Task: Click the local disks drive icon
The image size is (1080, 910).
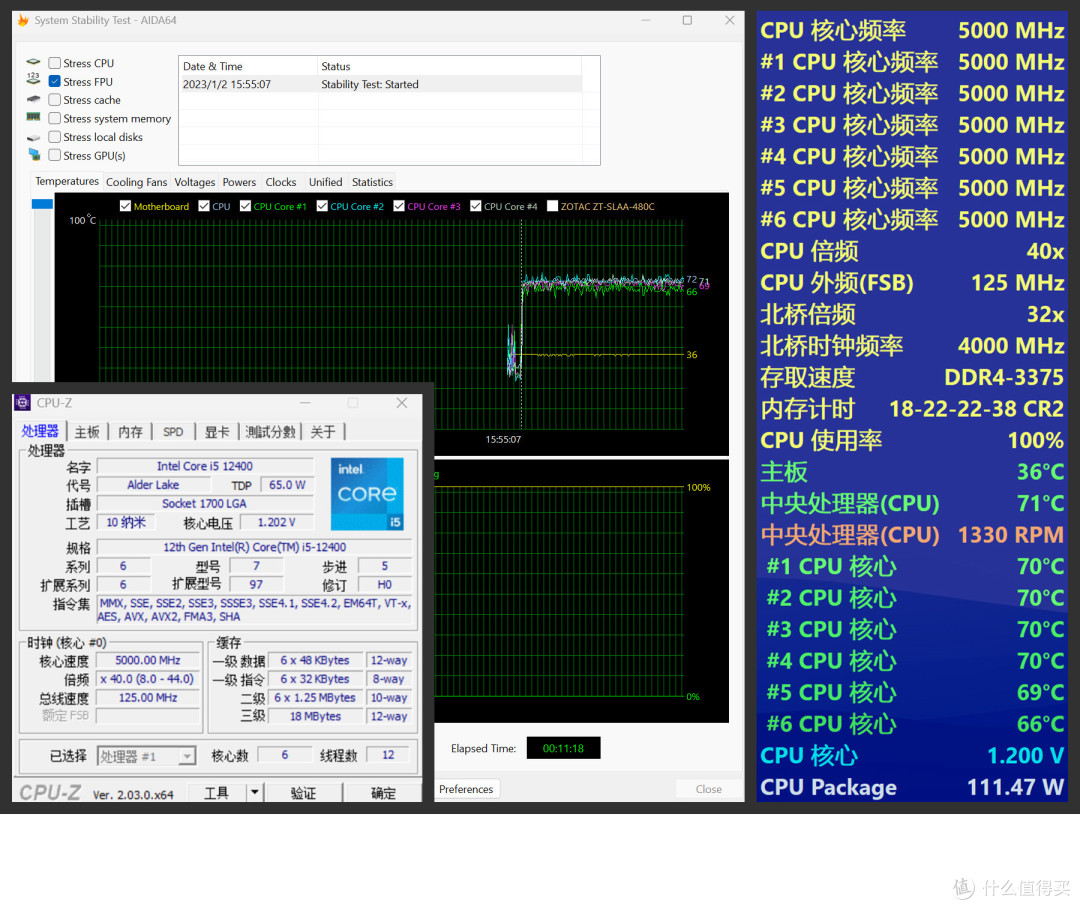Action: pos(33,137)
